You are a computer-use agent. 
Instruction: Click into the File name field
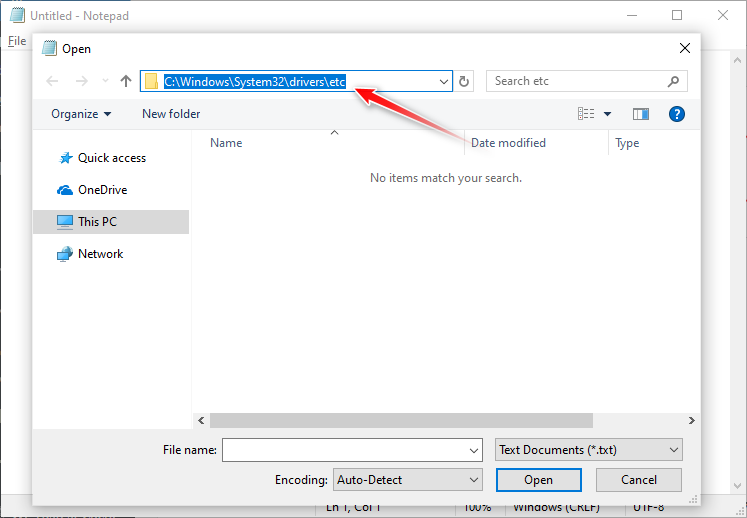(x=344, y=450)
